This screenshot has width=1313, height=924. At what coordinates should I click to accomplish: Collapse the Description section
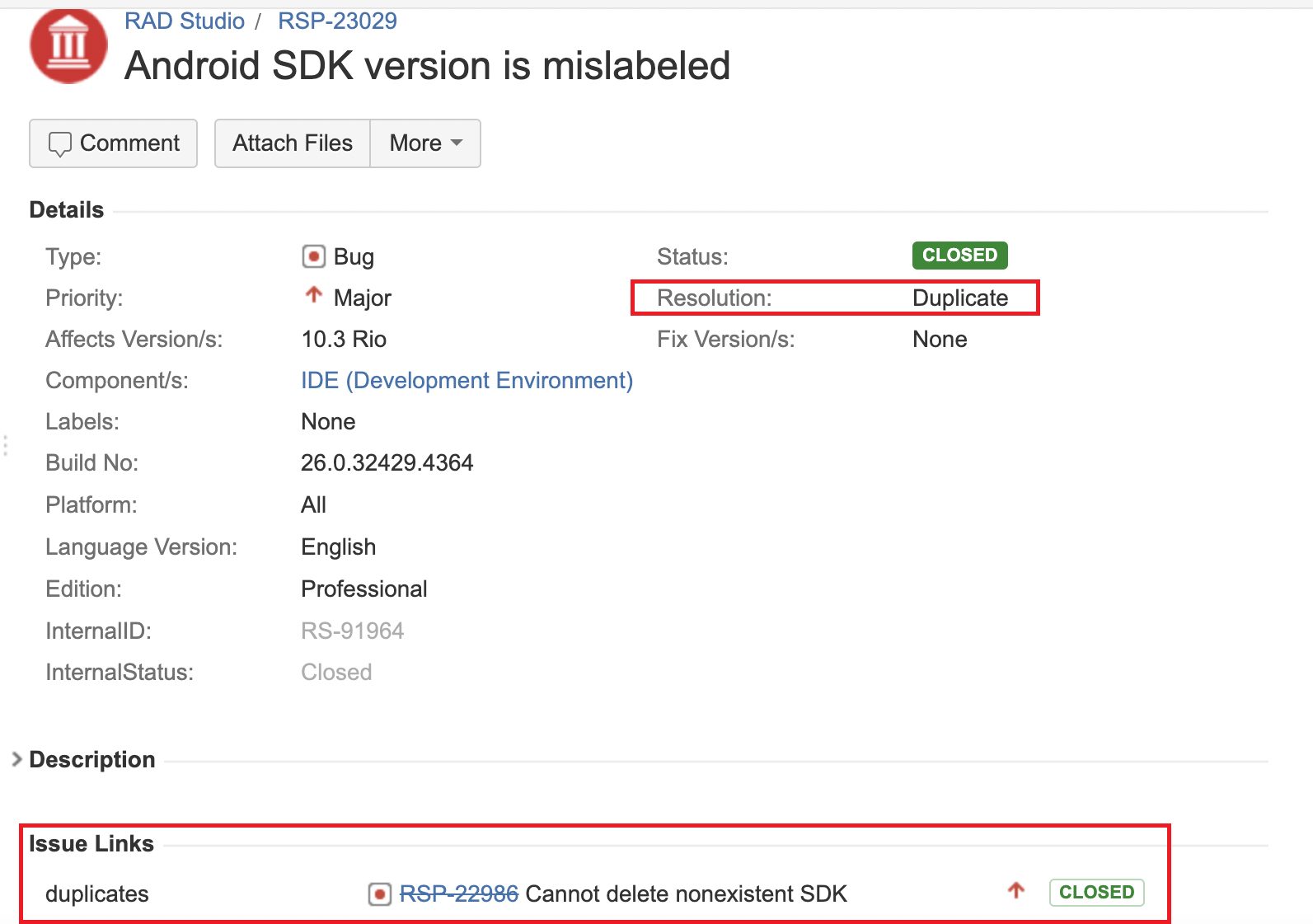tap(16, 759)
